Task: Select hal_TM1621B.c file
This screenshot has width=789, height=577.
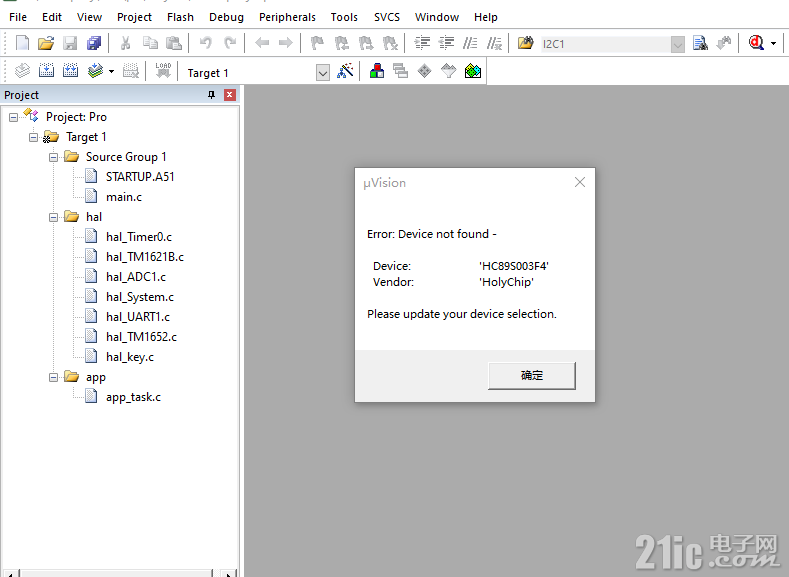Action: pos(145,257)
